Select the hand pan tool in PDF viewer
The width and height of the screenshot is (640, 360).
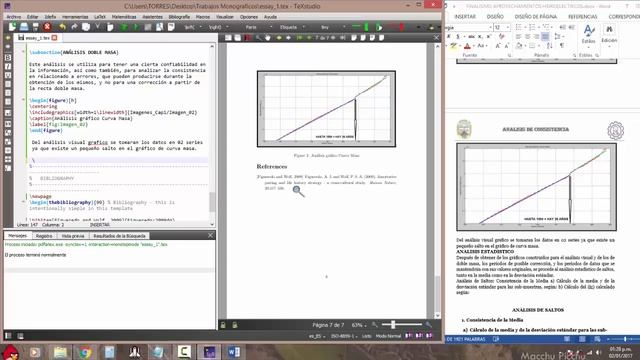pos(268,38)
